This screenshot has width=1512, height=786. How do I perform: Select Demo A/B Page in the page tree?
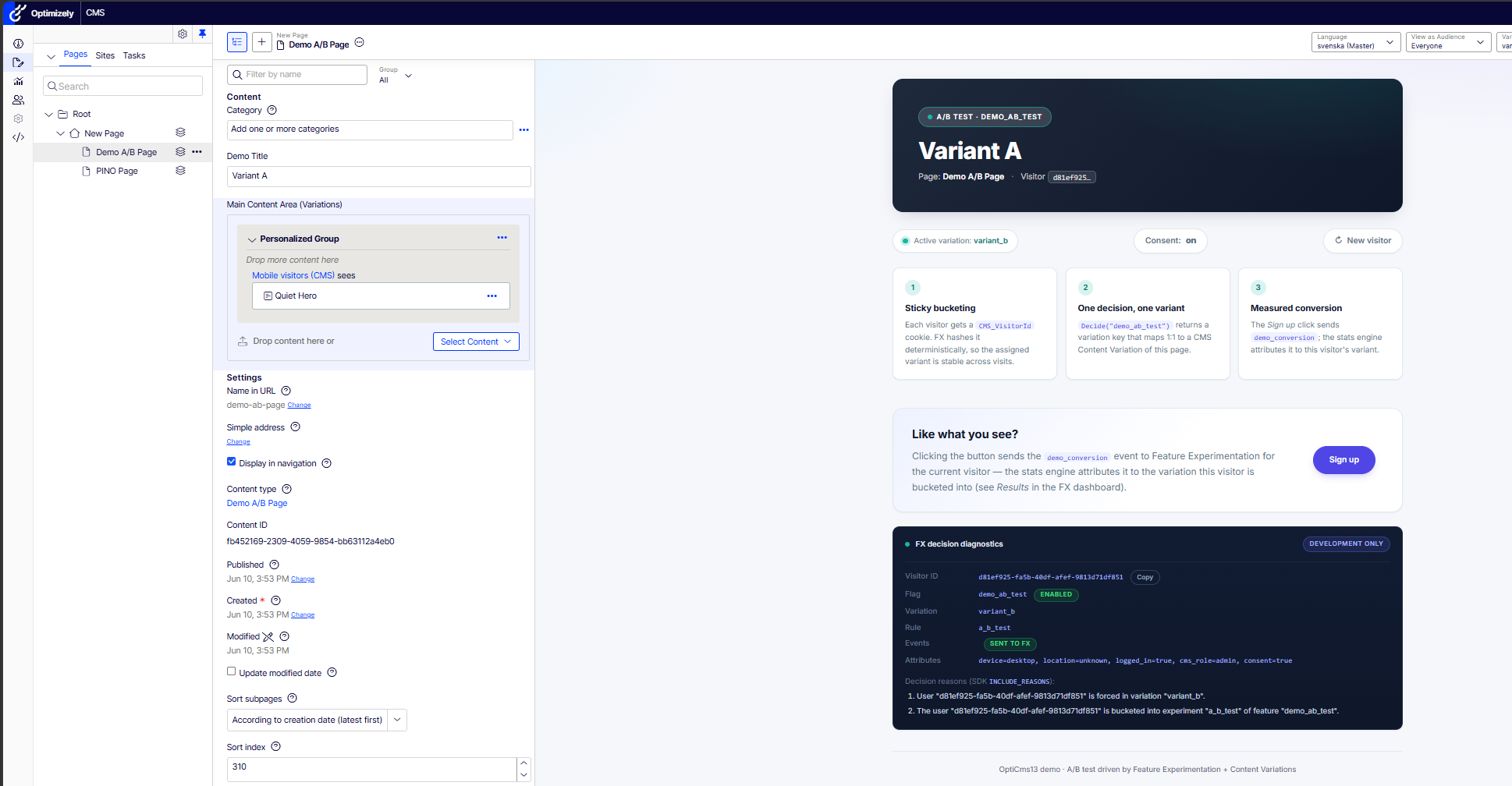(x=126, y=152)
